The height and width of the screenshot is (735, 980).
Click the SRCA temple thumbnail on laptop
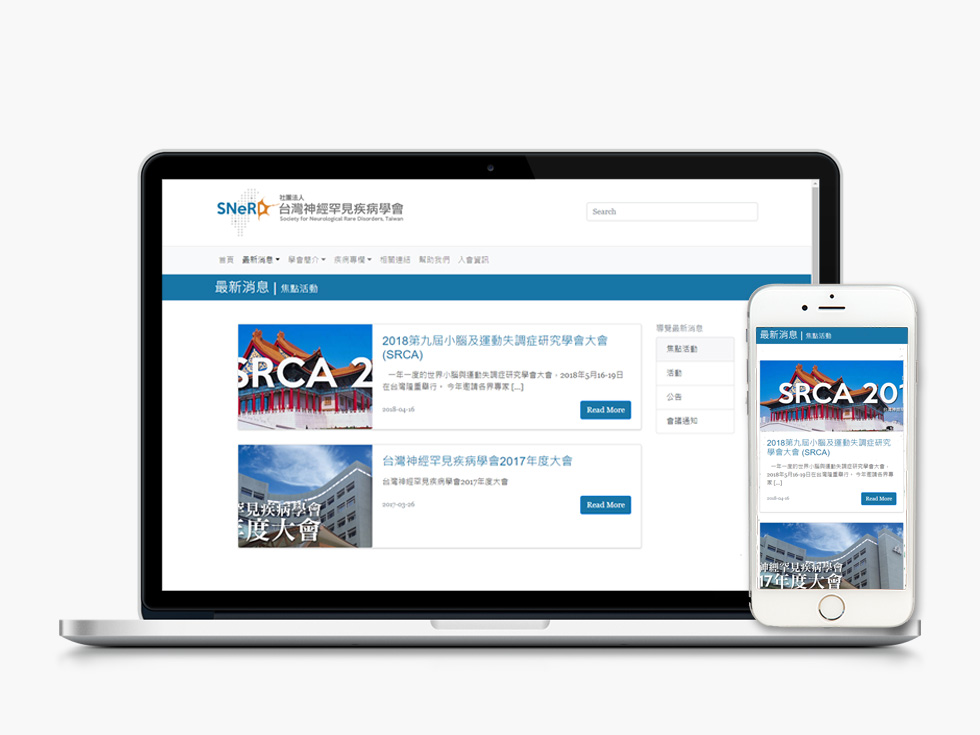pos(305,377)
